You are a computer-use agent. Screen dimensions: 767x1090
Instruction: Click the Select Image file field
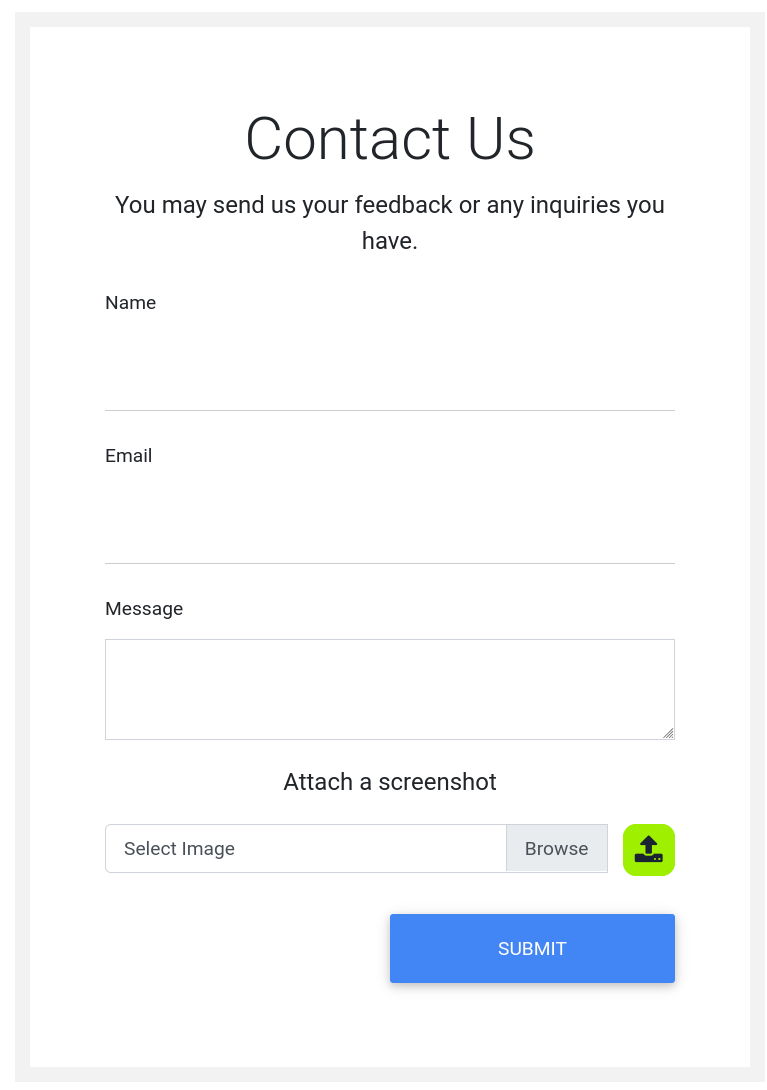point(306,849)
